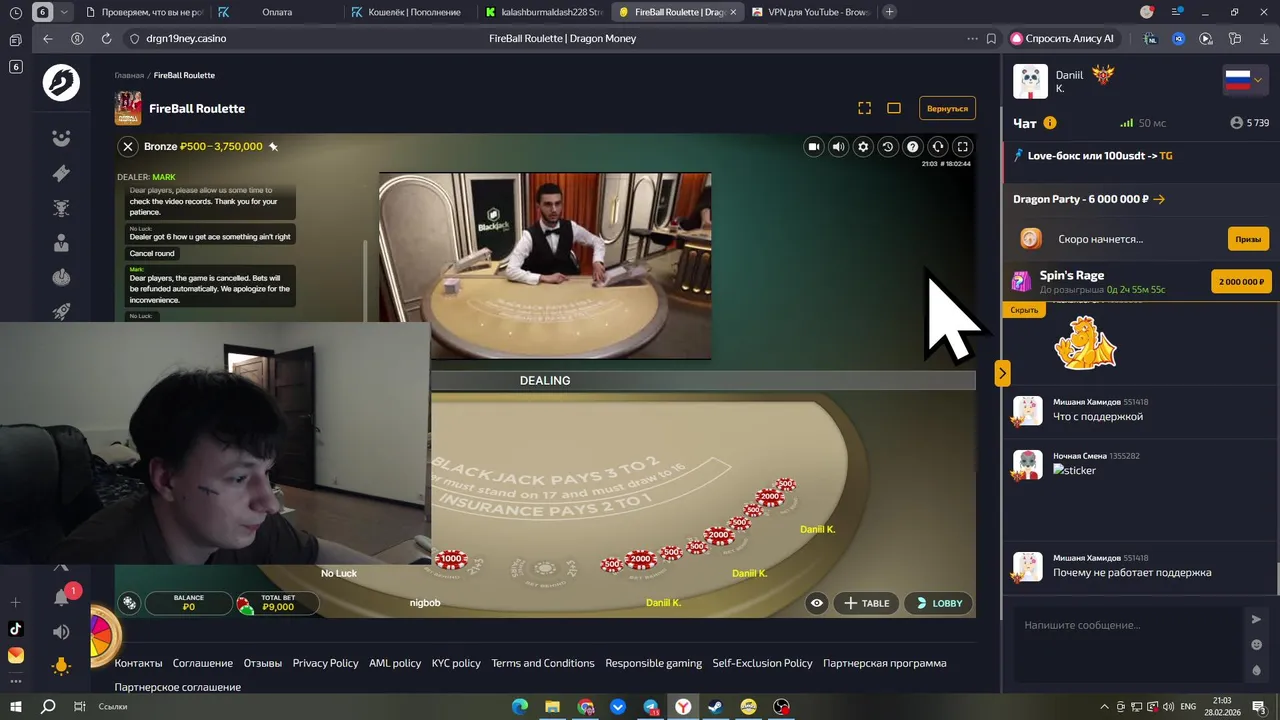This screenshot has width=1280, height=720.
Task: Click the online users count 5 739
Action: tap(1249, 123)
